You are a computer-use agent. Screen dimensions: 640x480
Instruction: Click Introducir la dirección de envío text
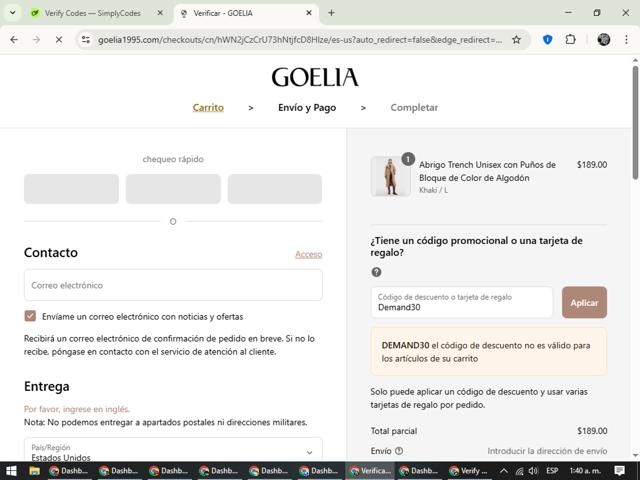(x=547, y=451)
